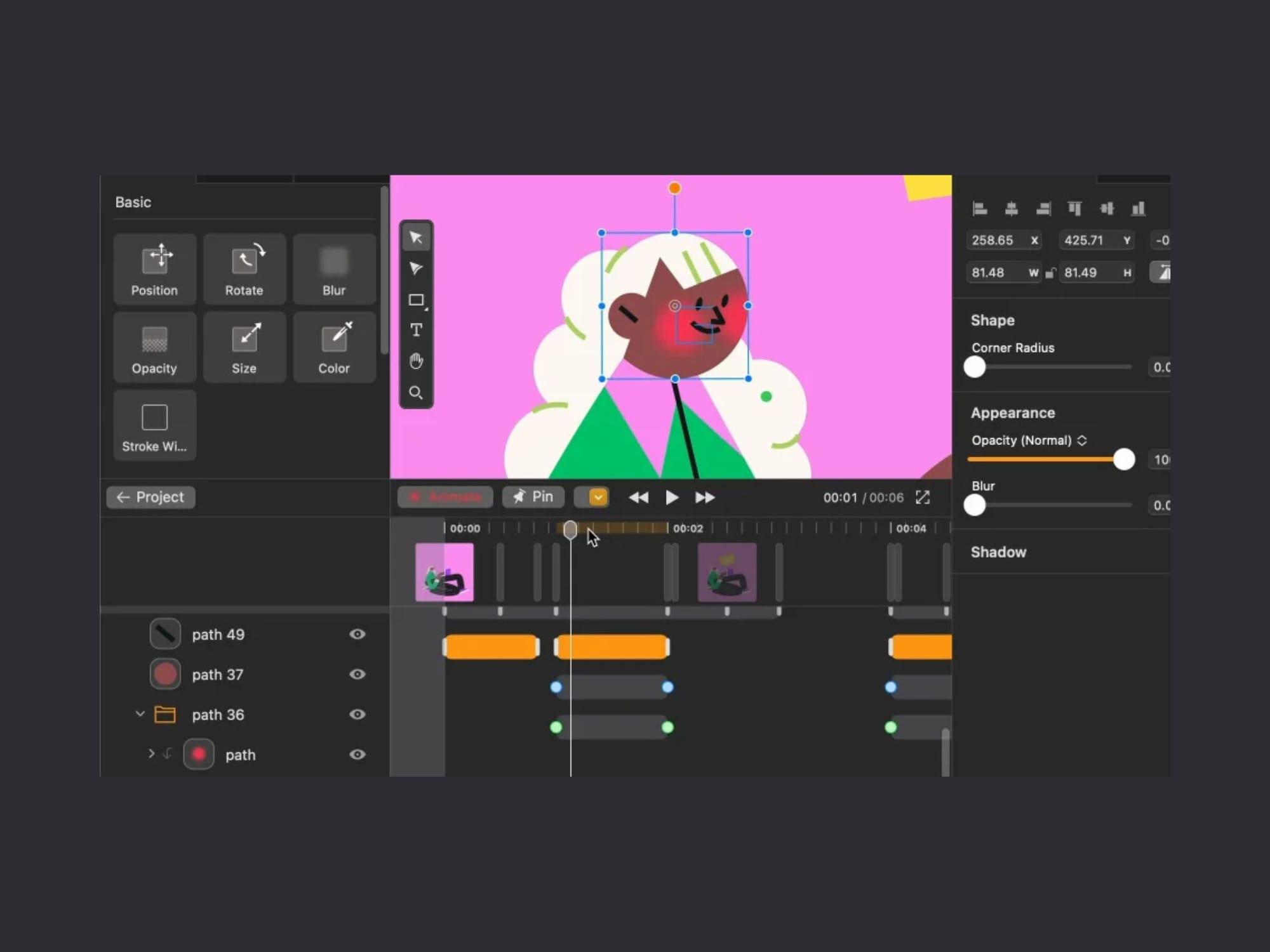Select the Rectangle shape tool

click(x=416, y=300)
